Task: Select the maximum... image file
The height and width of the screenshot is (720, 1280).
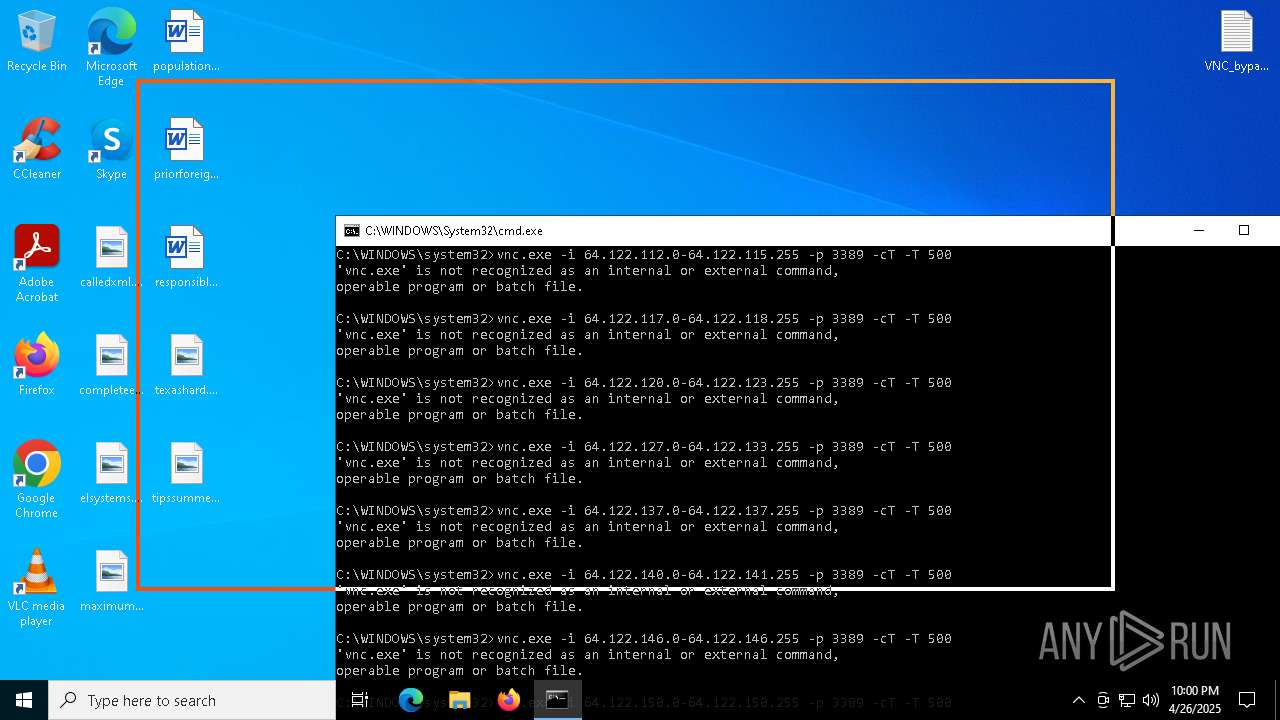Action: pos(111,582)
